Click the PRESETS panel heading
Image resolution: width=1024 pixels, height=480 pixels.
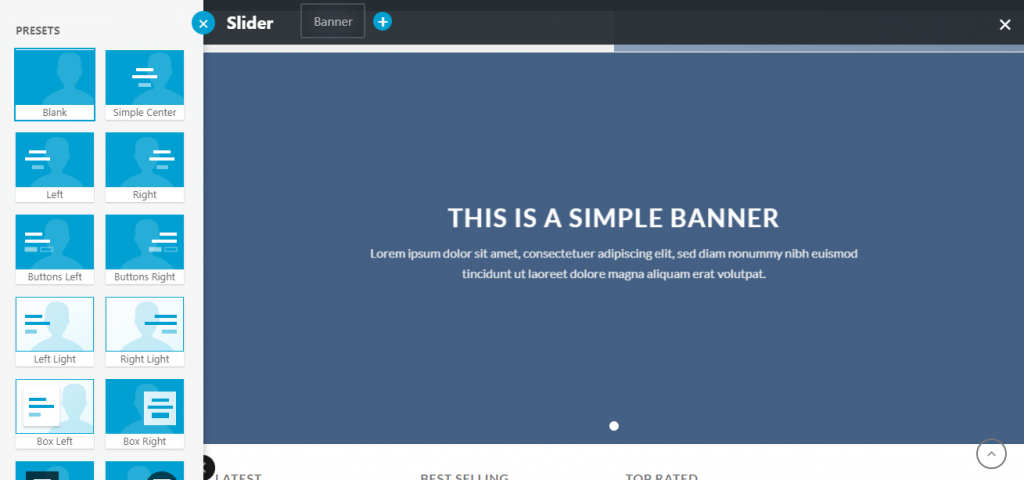(38, 31)
